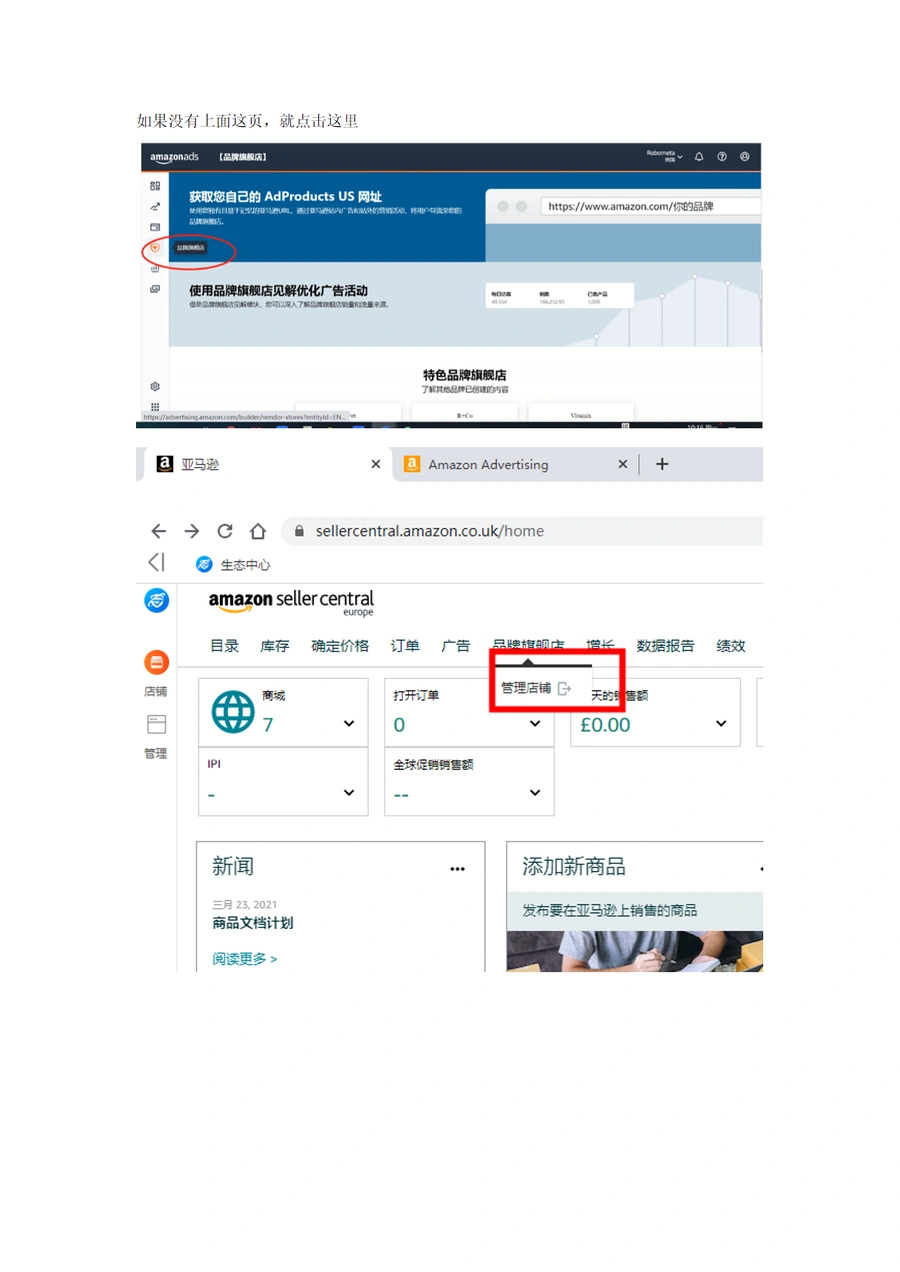900x1272 pixels.
Task: Expand the IPI card dropdown
Action: 349,793
